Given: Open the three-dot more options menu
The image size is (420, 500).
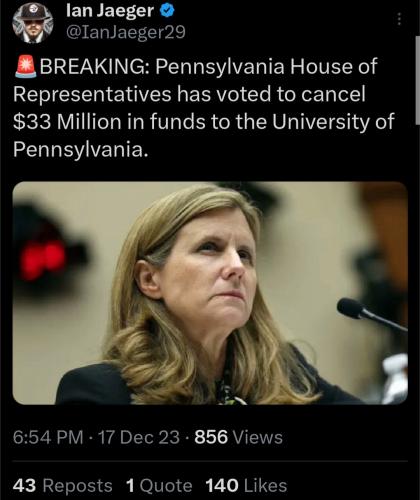Looking at the screenshot, I should coord(399,19).
